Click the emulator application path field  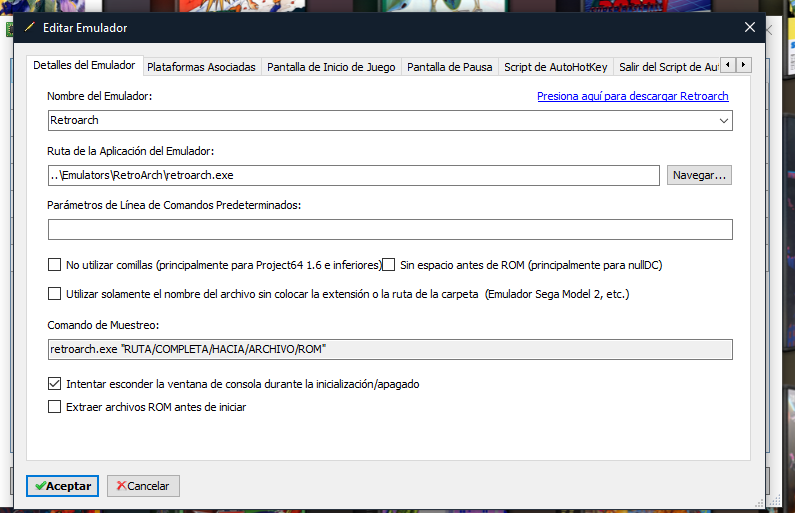354,175
